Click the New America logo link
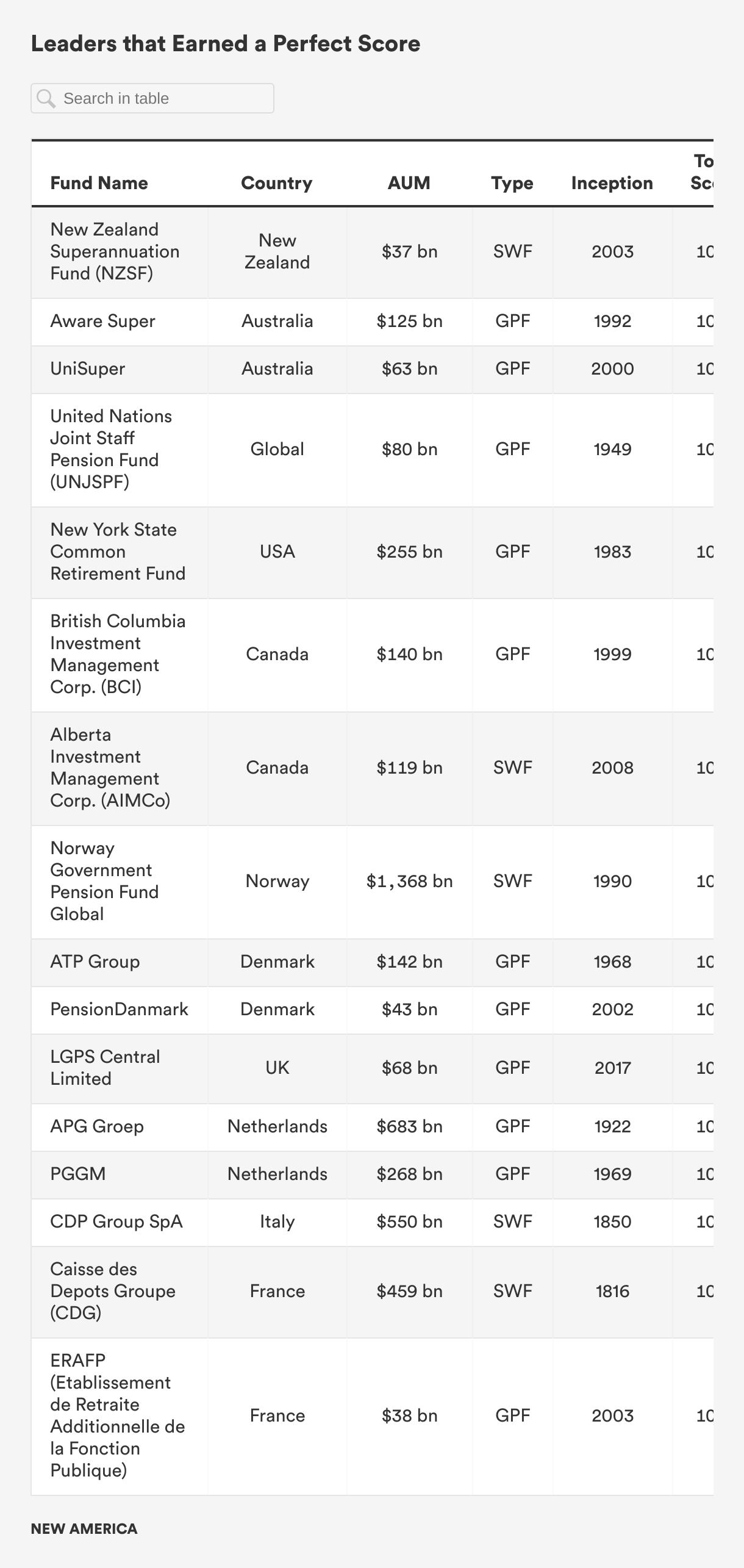The image size is (744, 1568). click(84, 1529)
